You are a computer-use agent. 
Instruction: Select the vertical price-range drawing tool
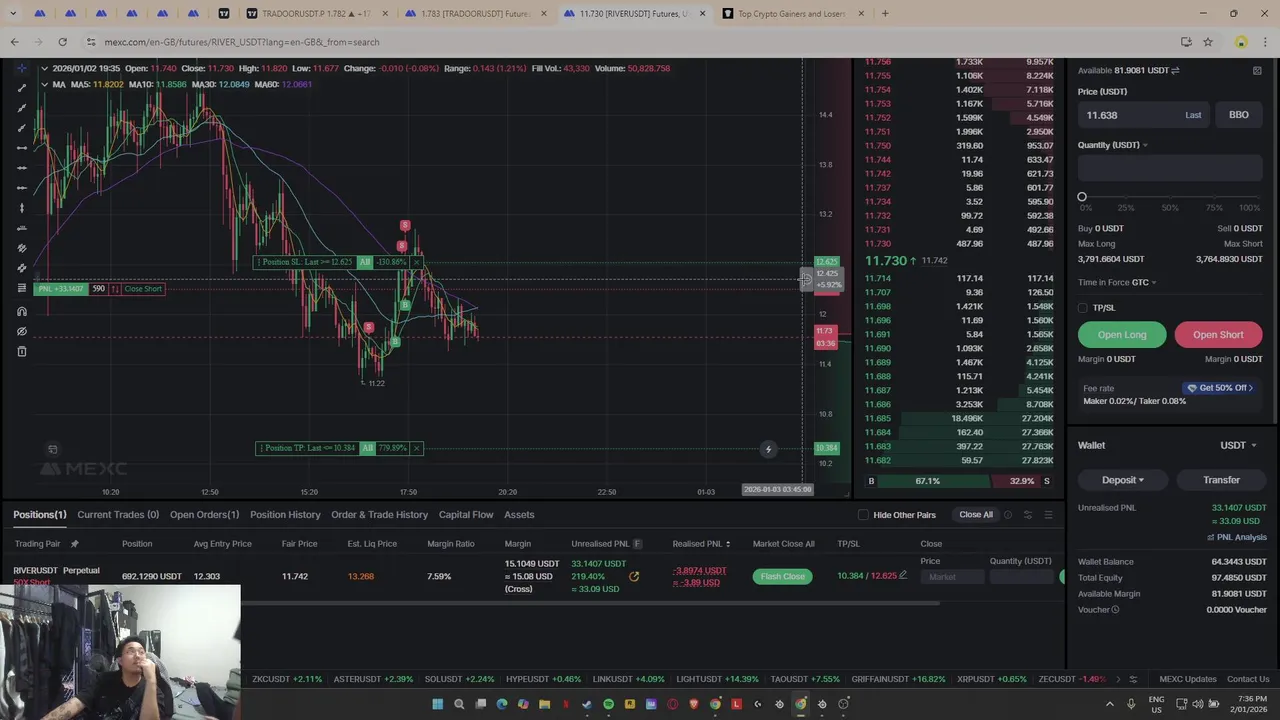click(21, 208)
